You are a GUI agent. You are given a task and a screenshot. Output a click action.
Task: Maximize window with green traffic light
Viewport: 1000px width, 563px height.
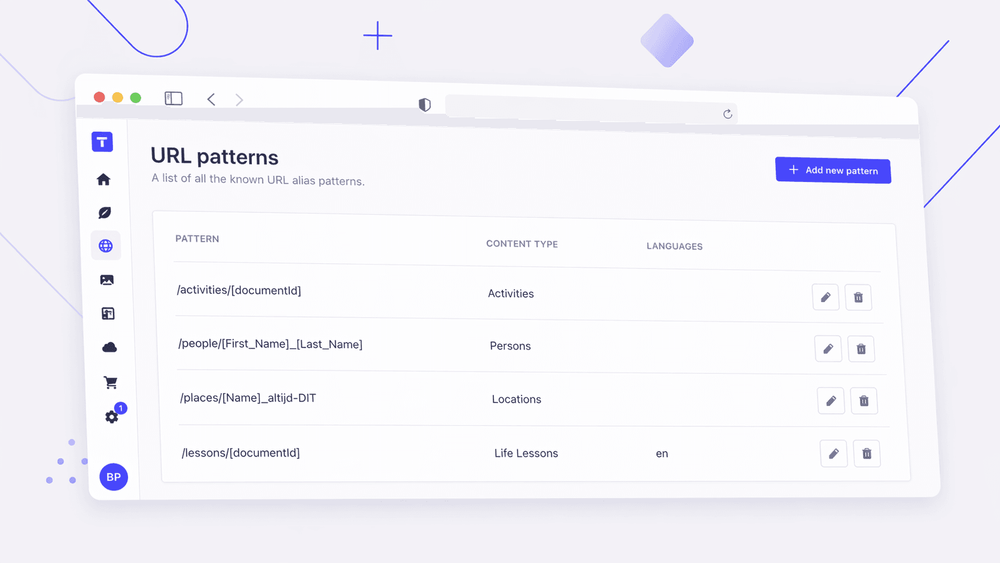pos(135,98)
